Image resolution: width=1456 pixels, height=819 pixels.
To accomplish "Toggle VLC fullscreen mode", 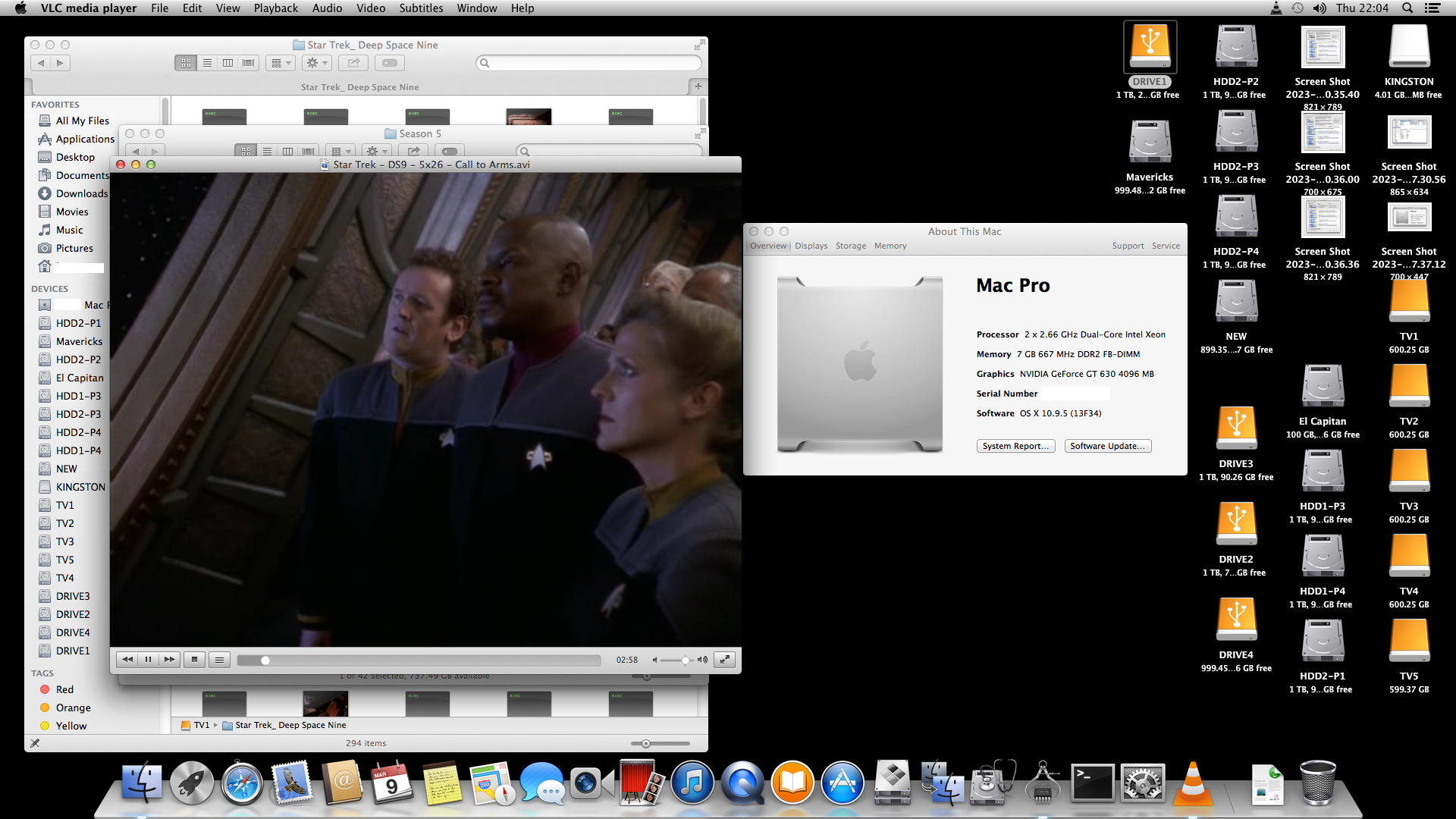I will 725,660.
